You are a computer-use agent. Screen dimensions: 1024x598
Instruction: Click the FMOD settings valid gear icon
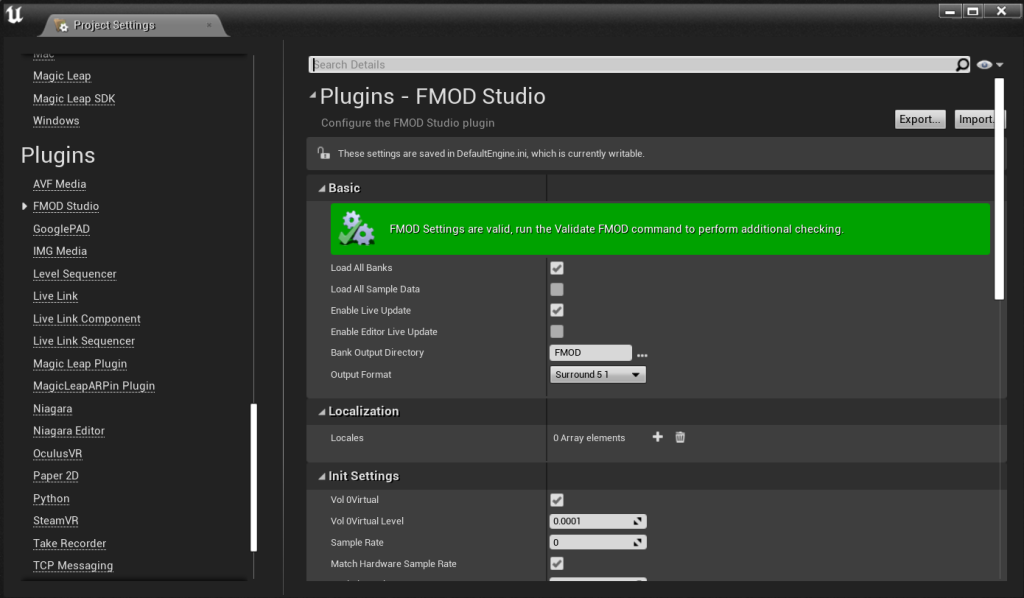[x=357, y=228]
